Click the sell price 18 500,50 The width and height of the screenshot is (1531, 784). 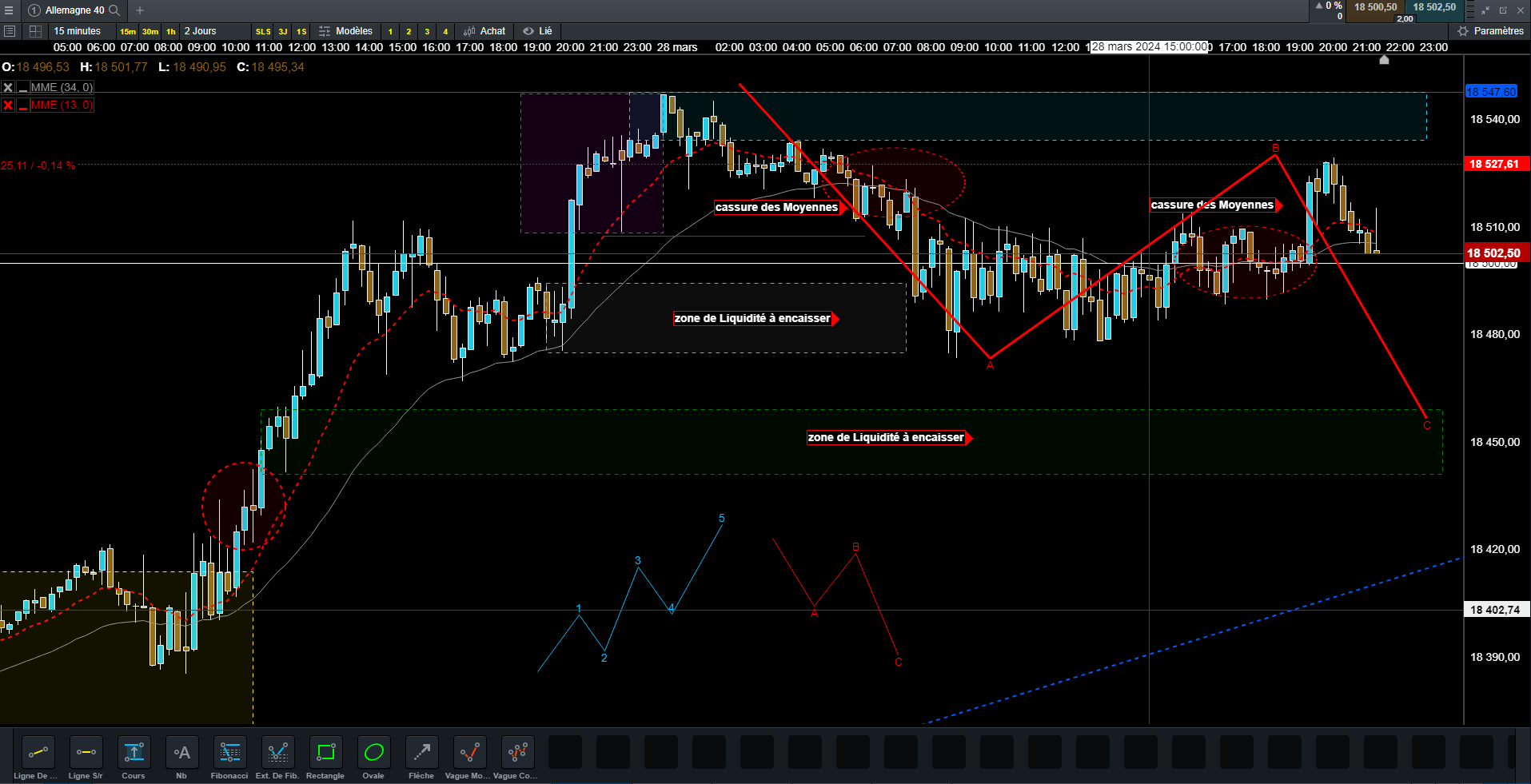tap(1375, 7)
